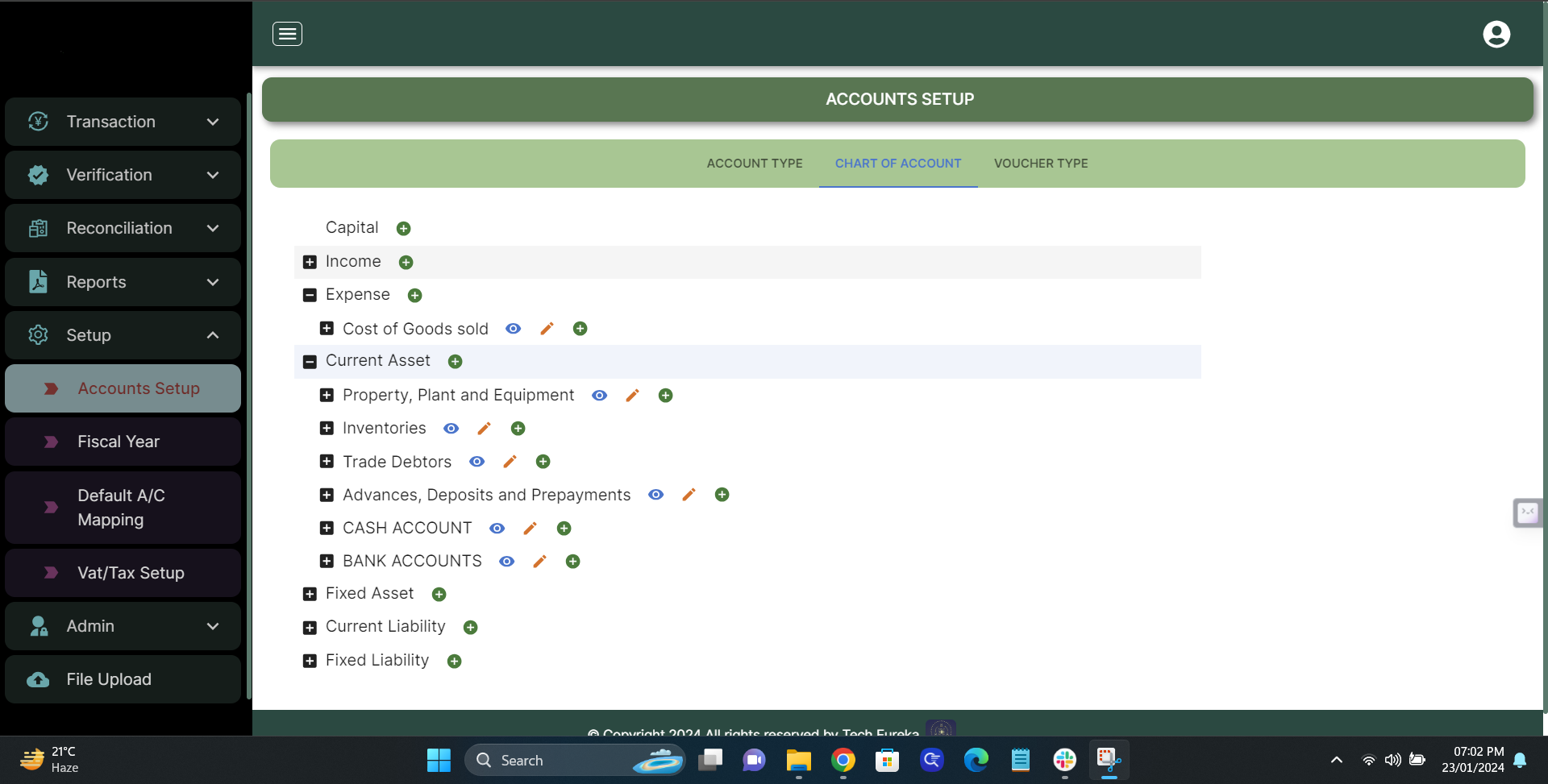
Task: Expand the Inventories node
Action: coord(327,429)
